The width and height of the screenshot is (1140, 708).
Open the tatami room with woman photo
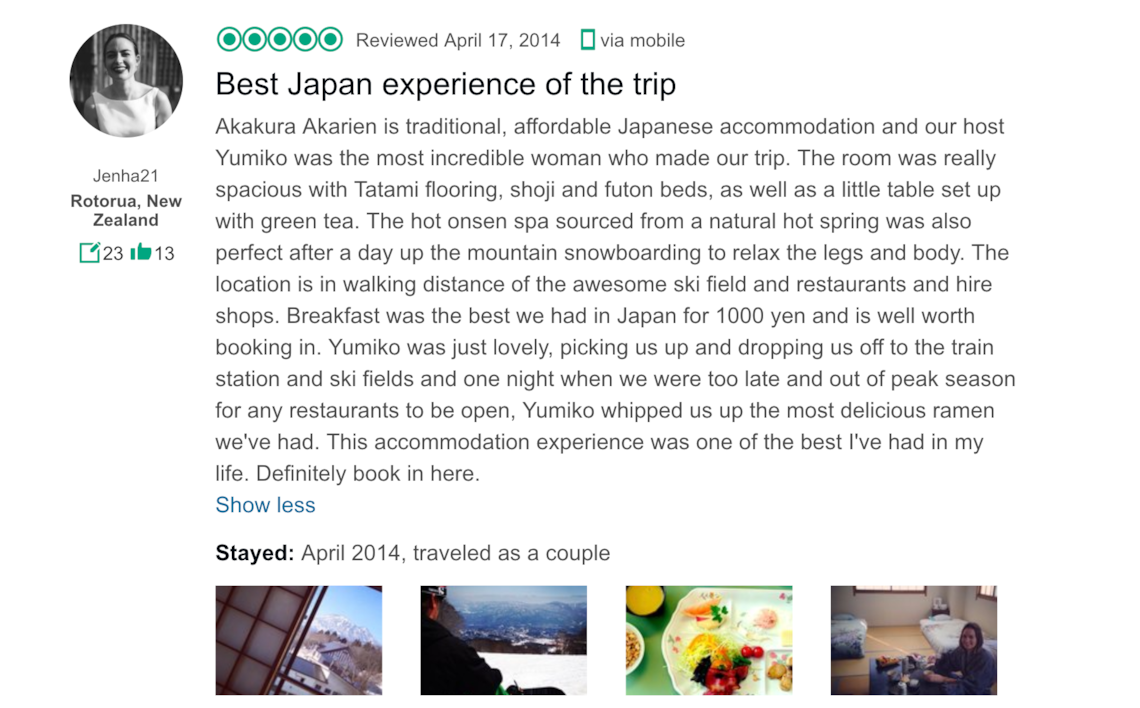pos(914,640)
